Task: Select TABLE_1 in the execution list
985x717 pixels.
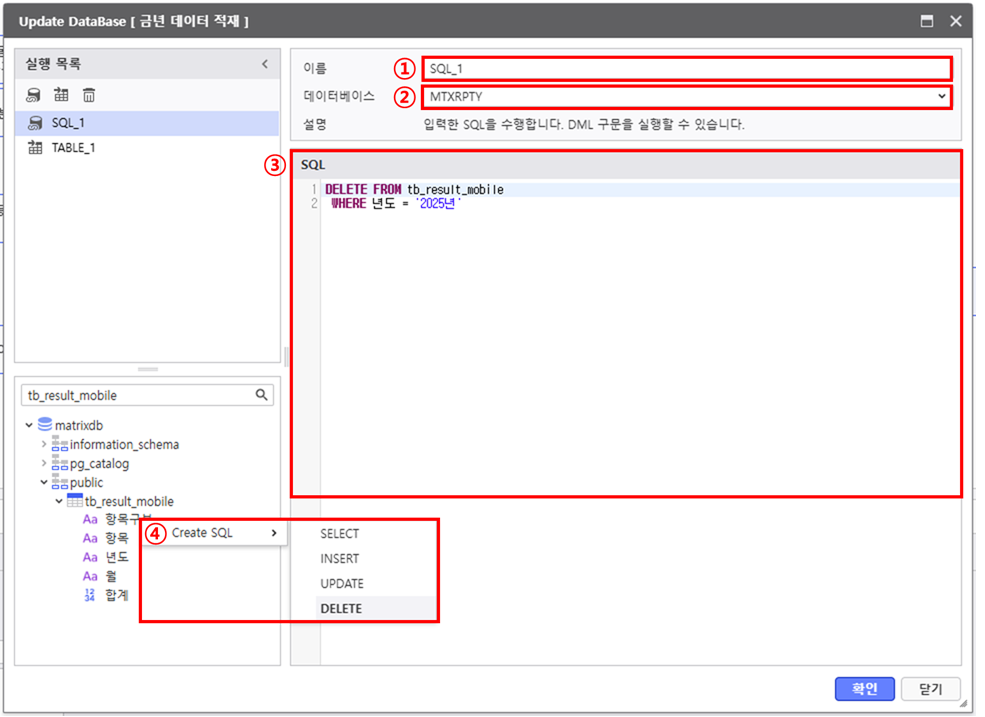Action: click(73, 148)
